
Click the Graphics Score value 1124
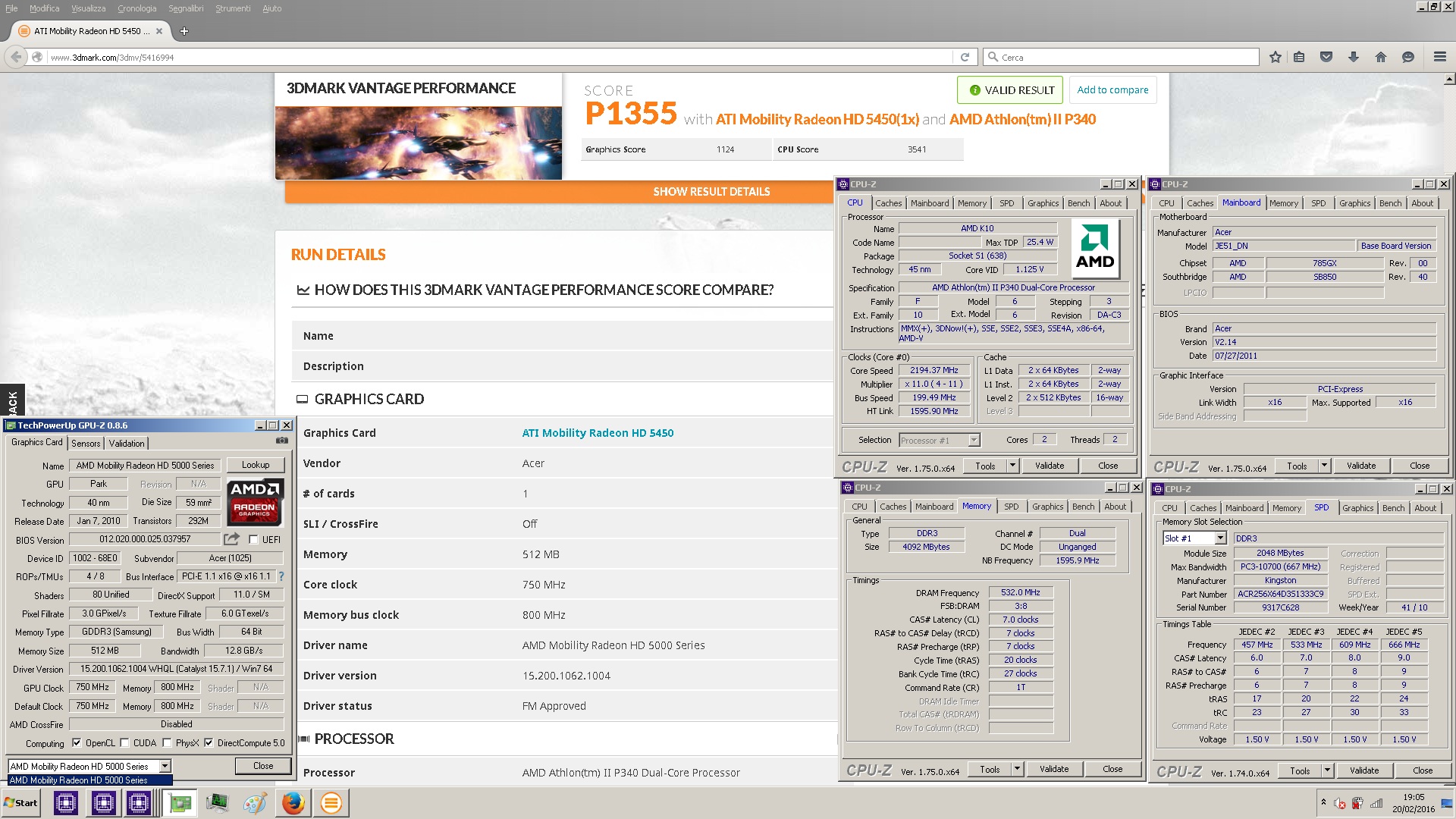725,149
